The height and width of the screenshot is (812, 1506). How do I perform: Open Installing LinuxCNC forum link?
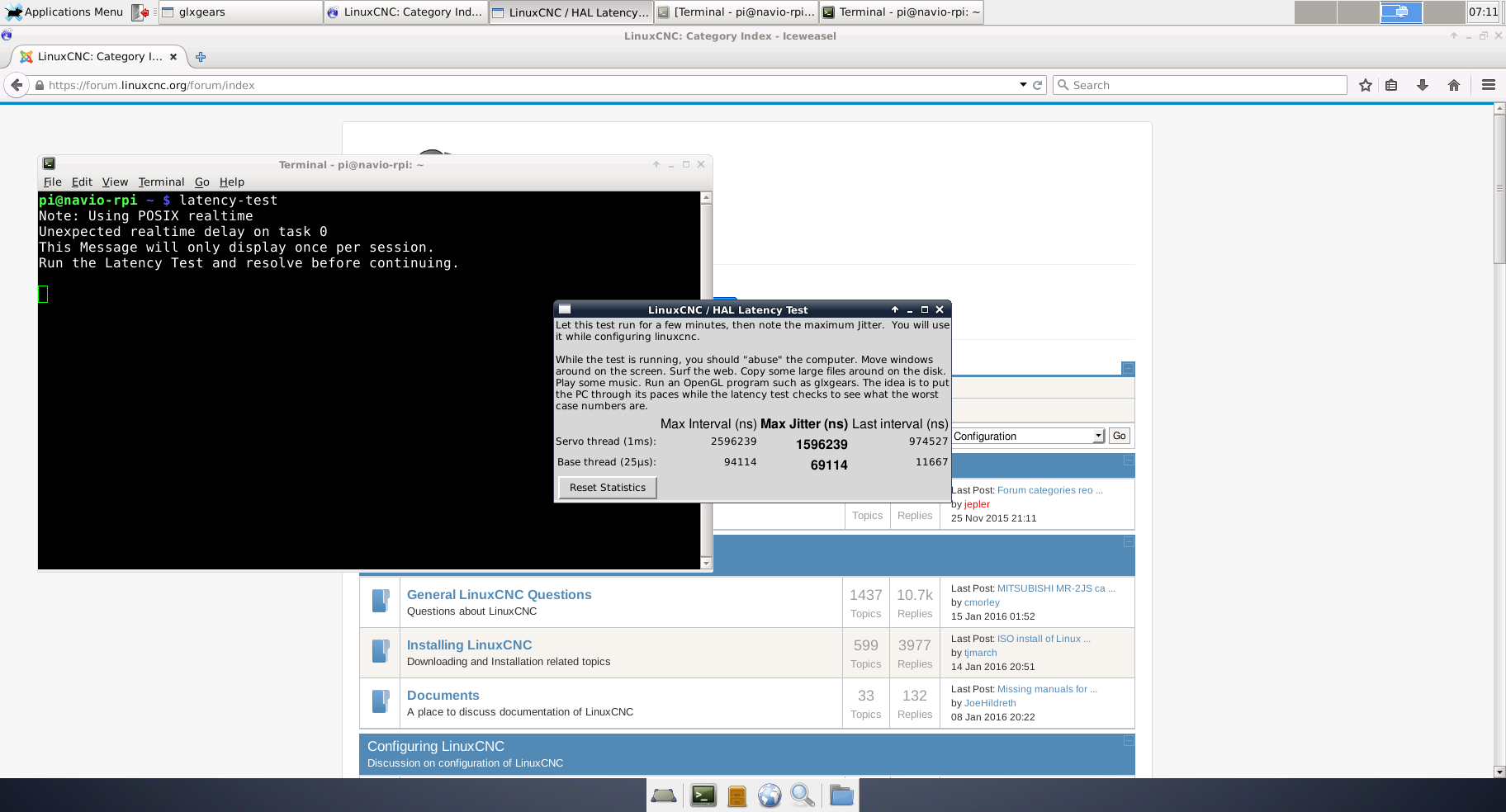(469, 644)
